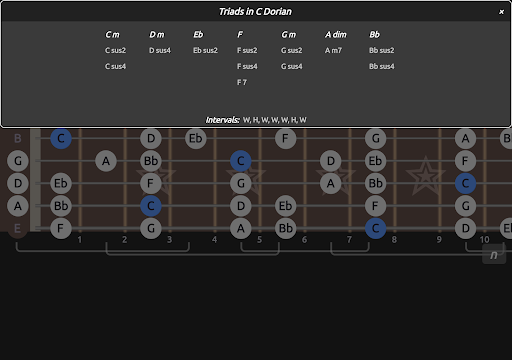512x360 pixels.
Task: Close the Triads in C Dorian panel
Action: [x=501, y=12]
